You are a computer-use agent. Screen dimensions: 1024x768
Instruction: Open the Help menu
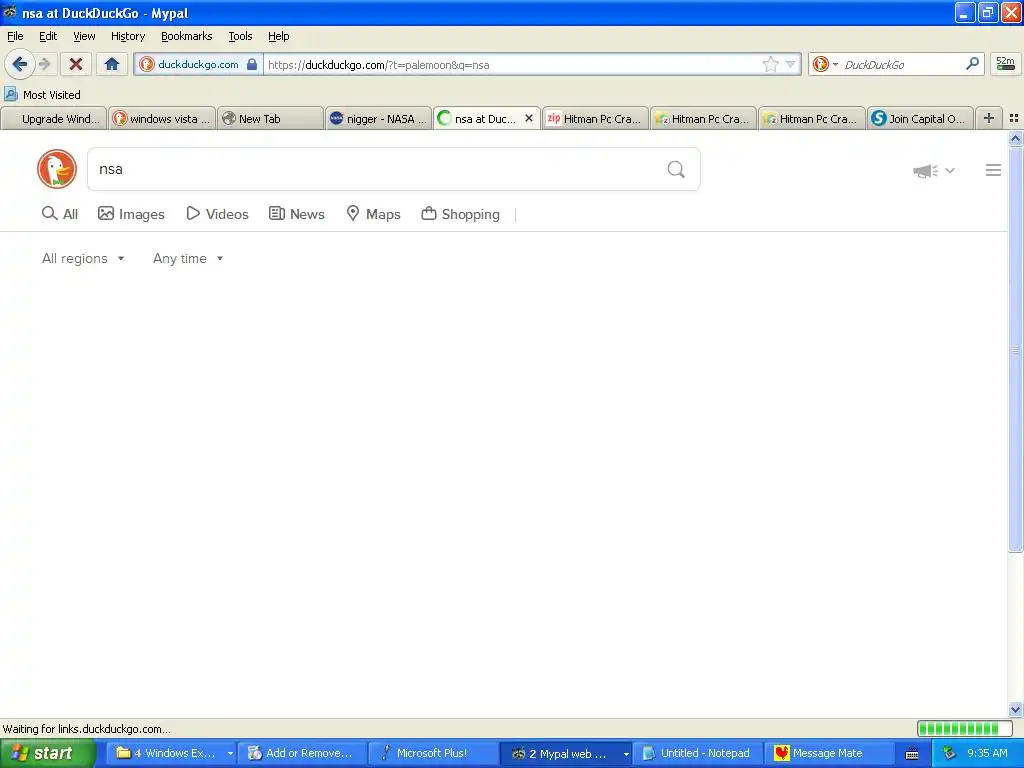[x=279, y=36]
